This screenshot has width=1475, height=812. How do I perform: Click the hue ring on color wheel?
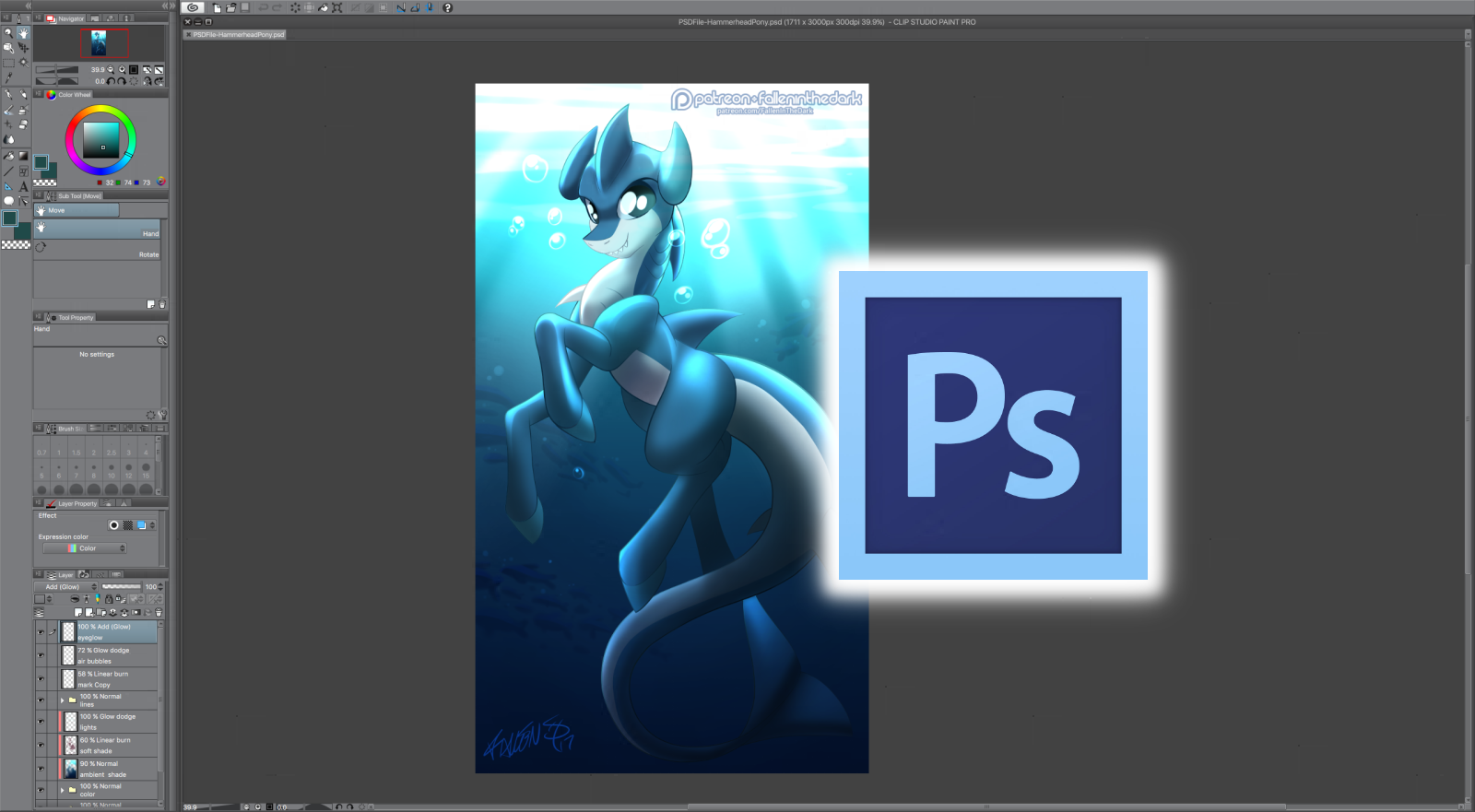coord(100,109)
